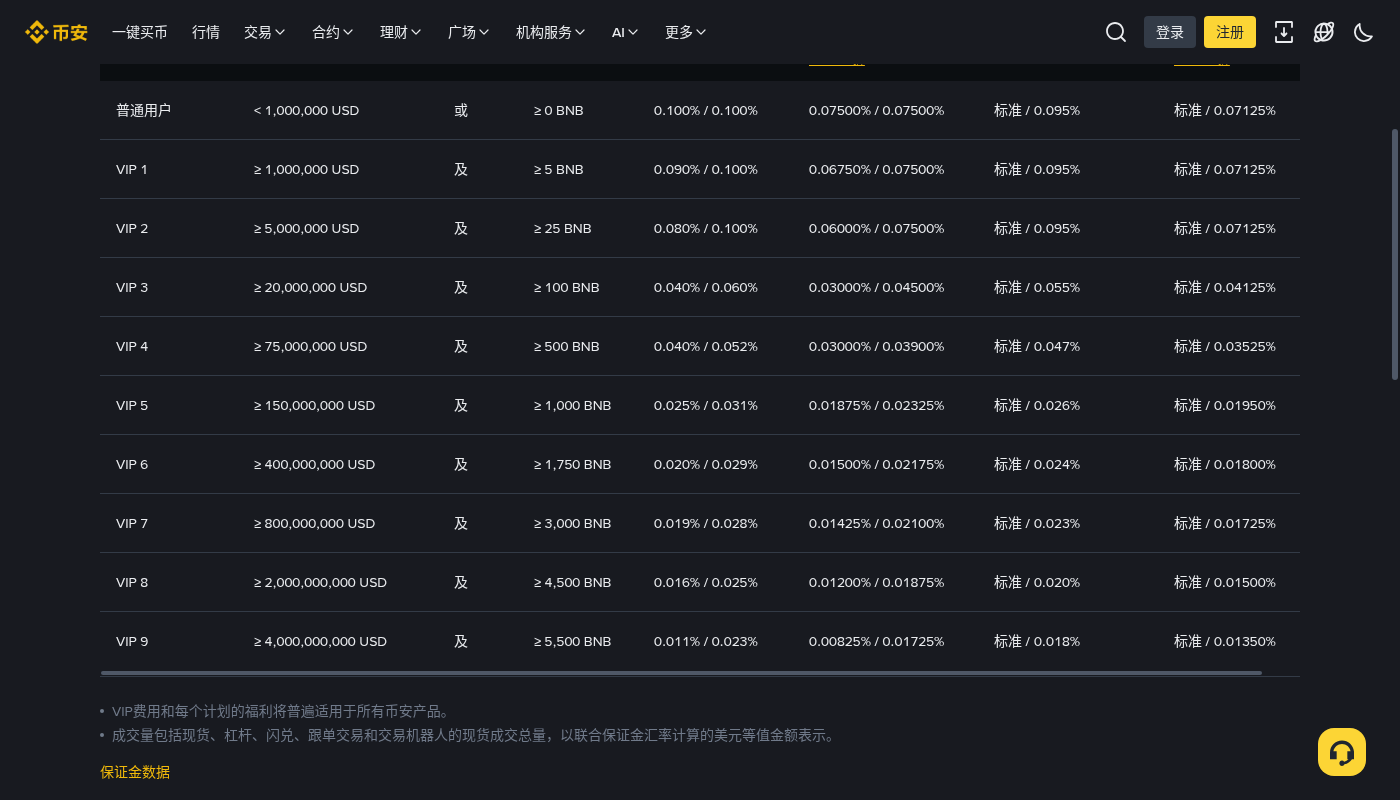
Task: Go to the Binance logo homepage
Action: [x=56, y=32]
